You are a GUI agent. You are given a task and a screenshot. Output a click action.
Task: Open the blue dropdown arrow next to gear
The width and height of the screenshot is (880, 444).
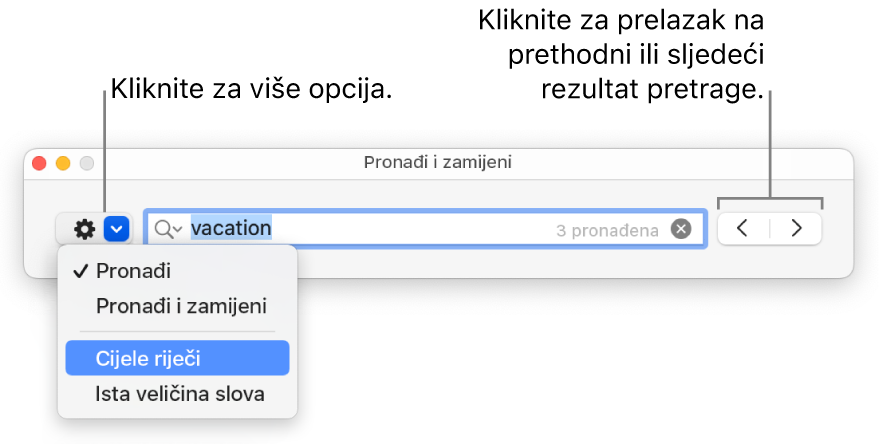click(x=117, y=229)
